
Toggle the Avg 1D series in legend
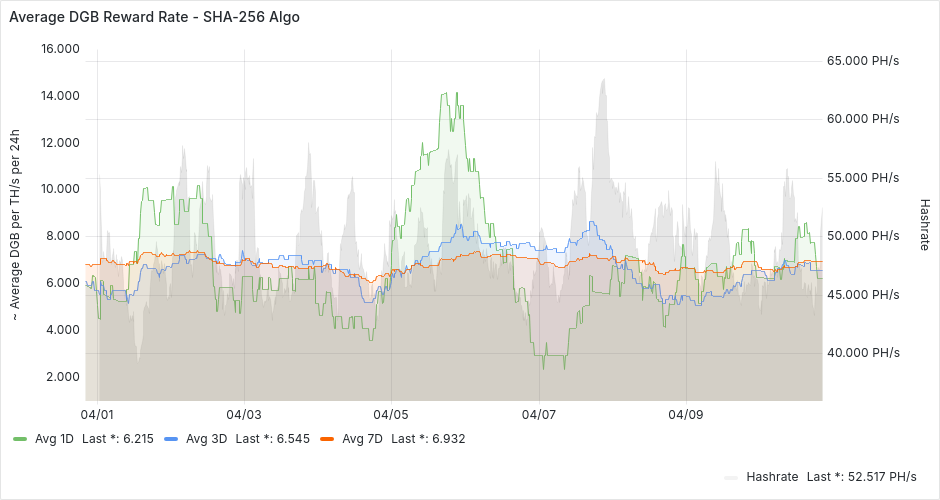pyautogui.click(x=54, y=439)
